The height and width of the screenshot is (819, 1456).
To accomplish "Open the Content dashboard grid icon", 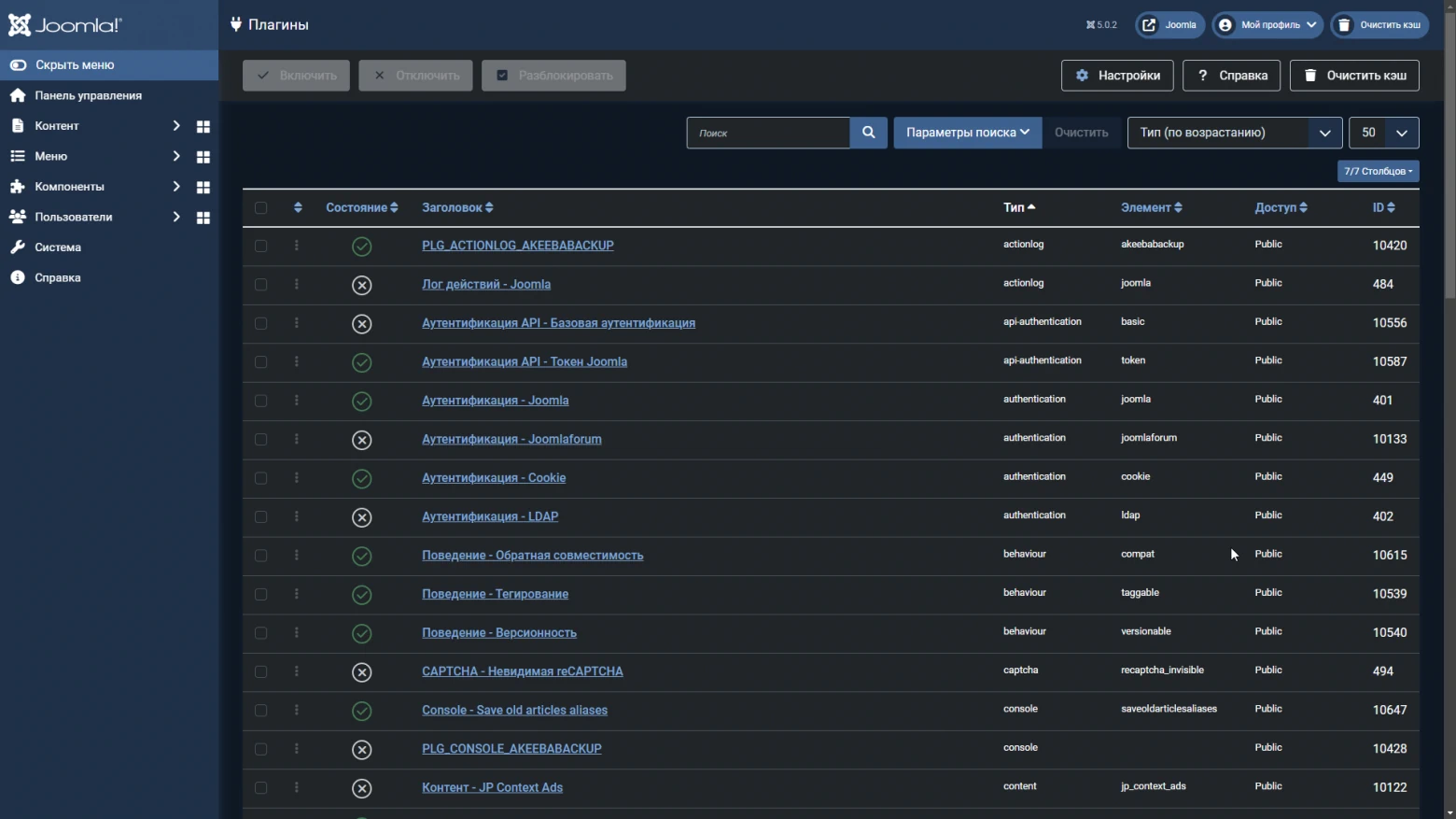I will (x=203, y=126).
